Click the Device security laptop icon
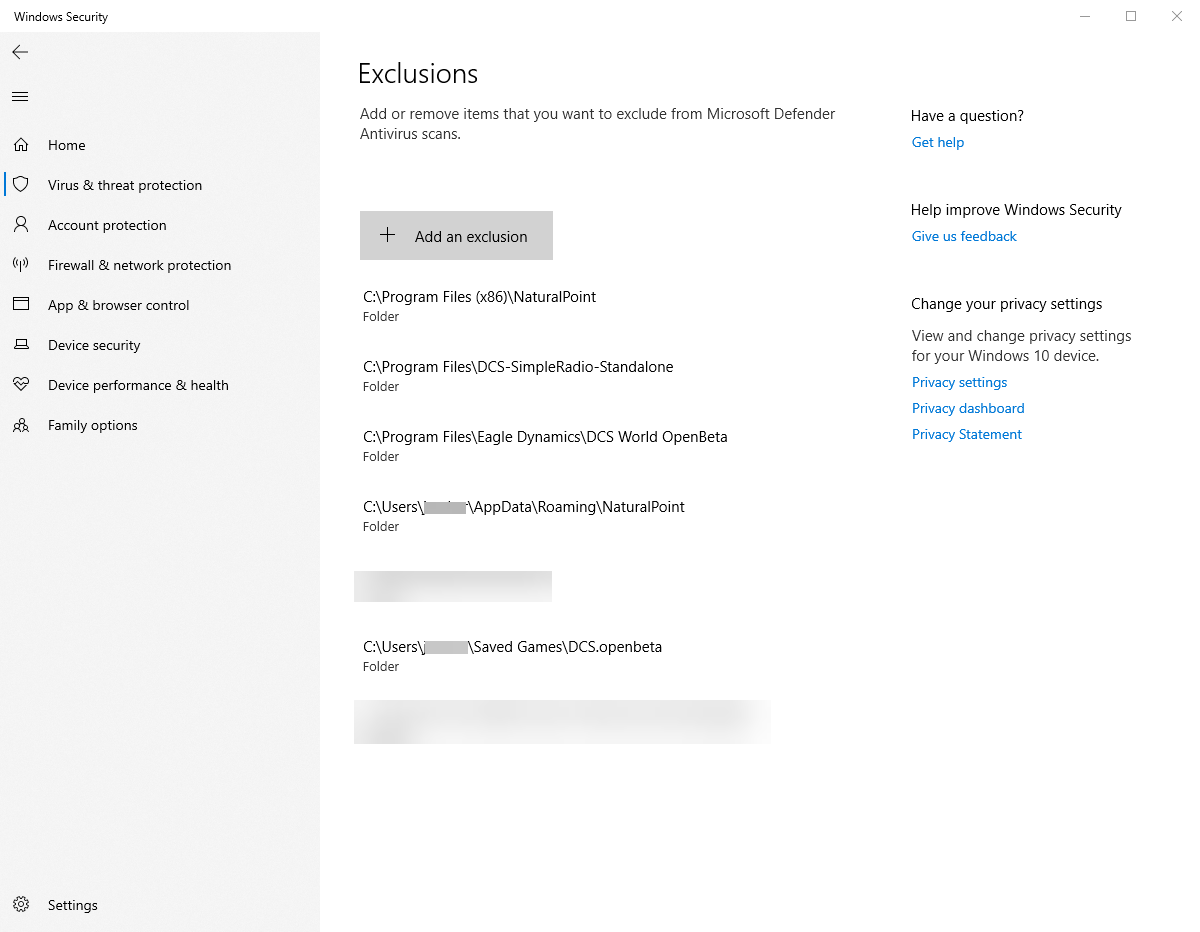 (x=21, y=345)
